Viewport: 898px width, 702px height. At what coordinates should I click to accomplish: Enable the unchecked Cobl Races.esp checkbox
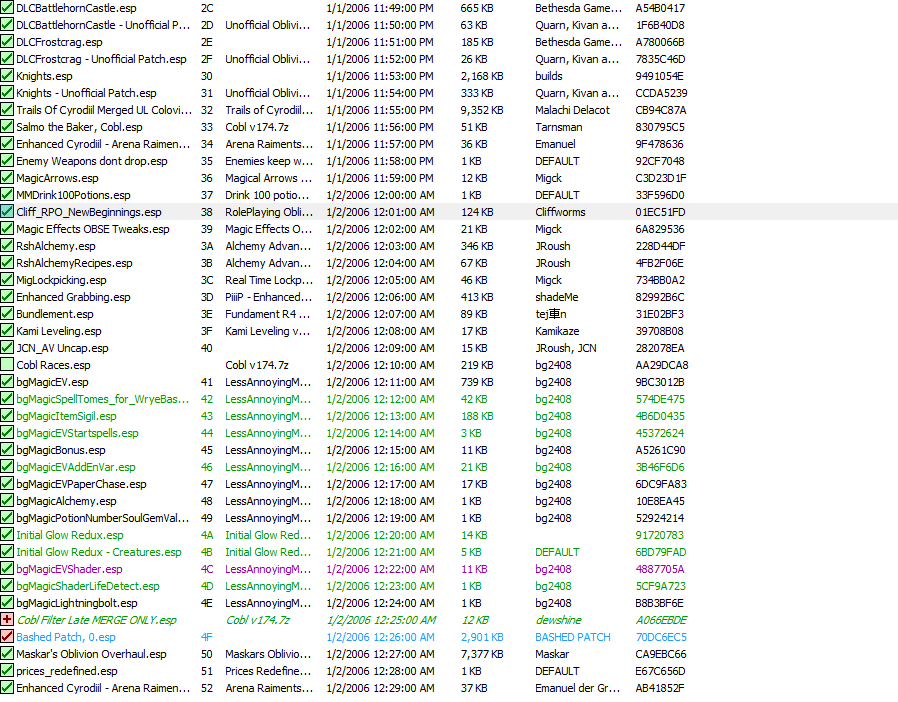click(7, 365)
